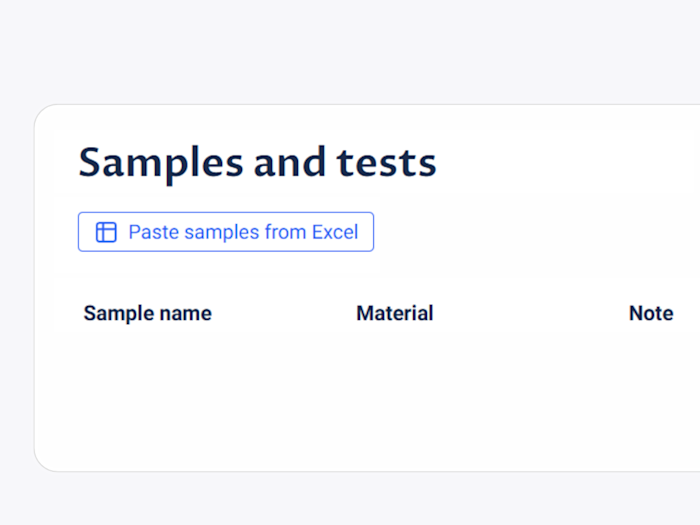Click the gray margin left of the card
Viewport: 700px width, 525px height.
16,290
